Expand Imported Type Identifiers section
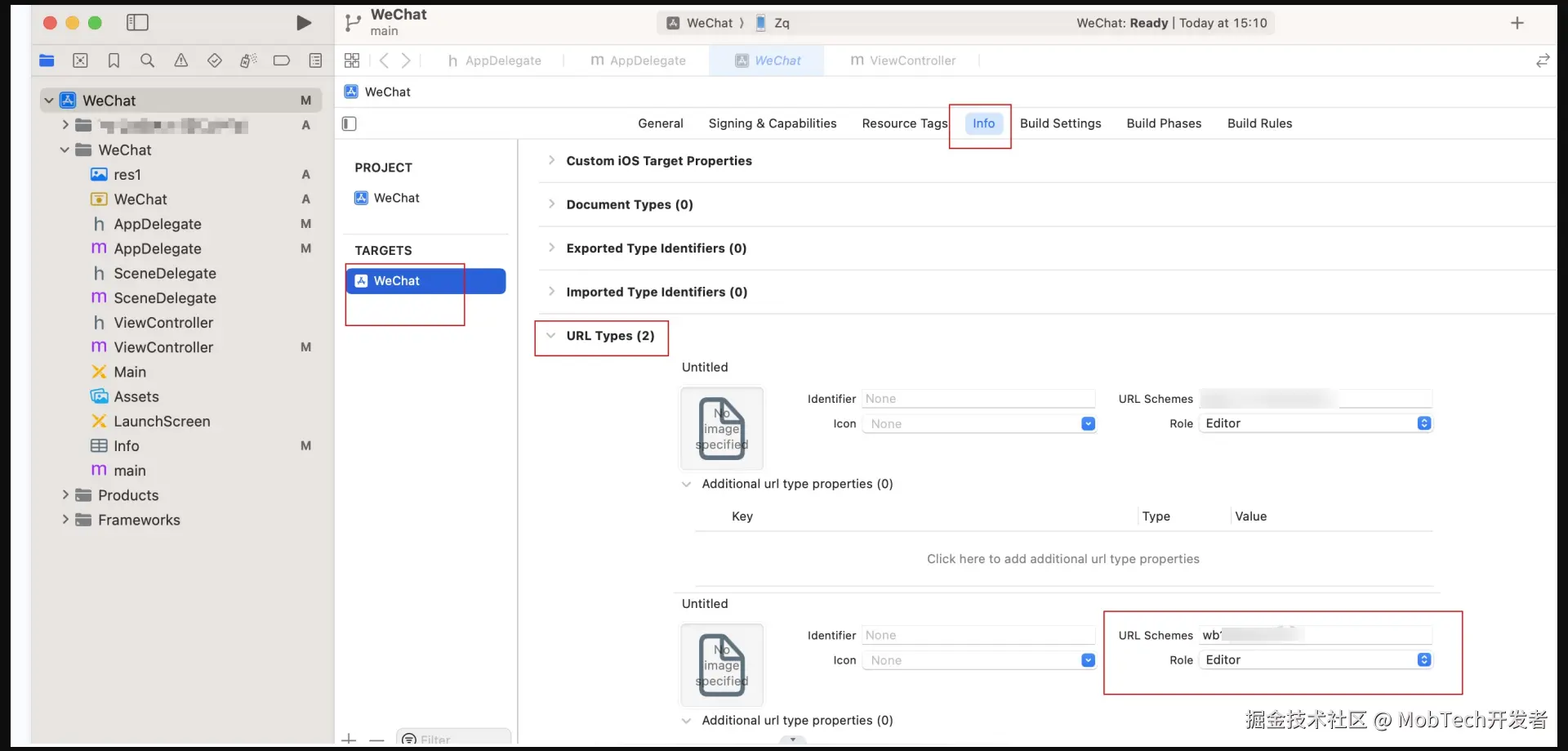 click(x=551, y=292)
